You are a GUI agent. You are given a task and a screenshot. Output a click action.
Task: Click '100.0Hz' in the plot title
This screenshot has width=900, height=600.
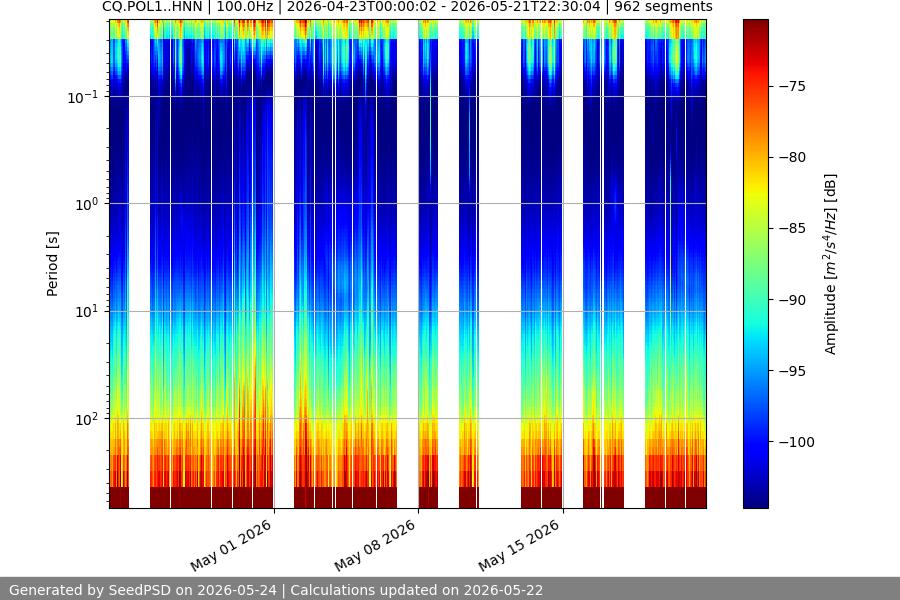point(245,7)
